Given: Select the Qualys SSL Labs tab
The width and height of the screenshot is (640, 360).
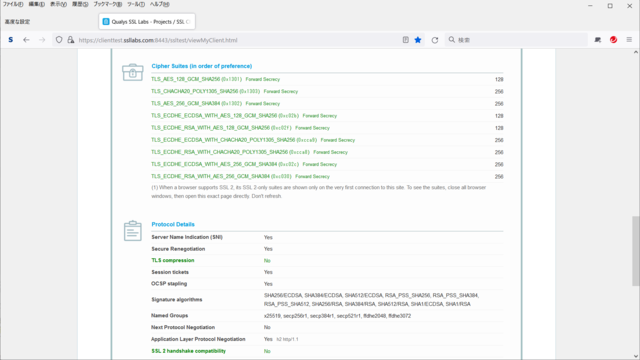Looking at the screenshot, I should 147,22.
